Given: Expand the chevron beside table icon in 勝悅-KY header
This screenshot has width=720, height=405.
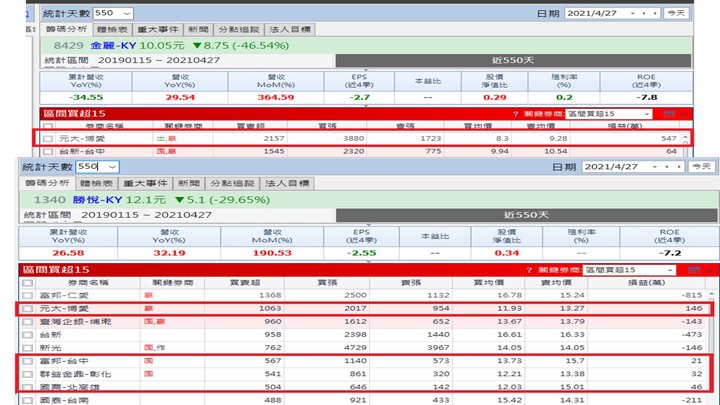Looking at the screenshot, I should point(709,270).
